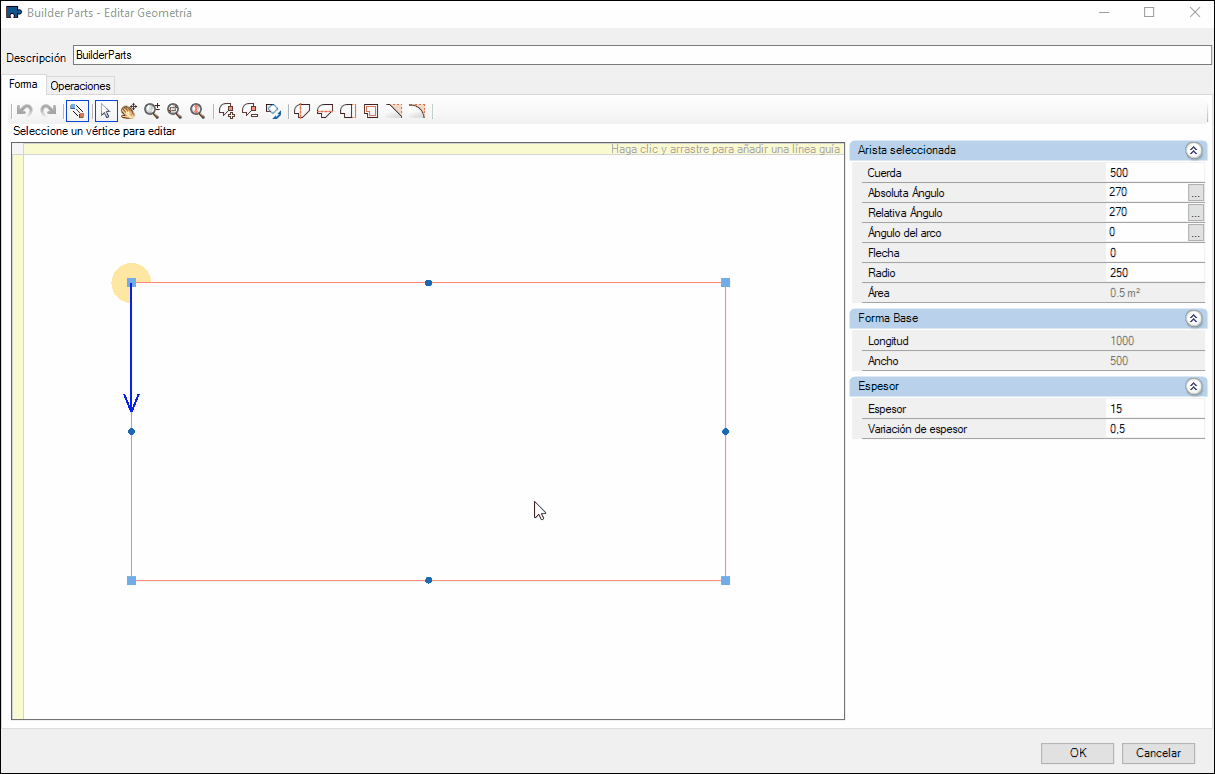
Task: Open the Relativa Ángulo ellipsis button
Action: 1196,213
